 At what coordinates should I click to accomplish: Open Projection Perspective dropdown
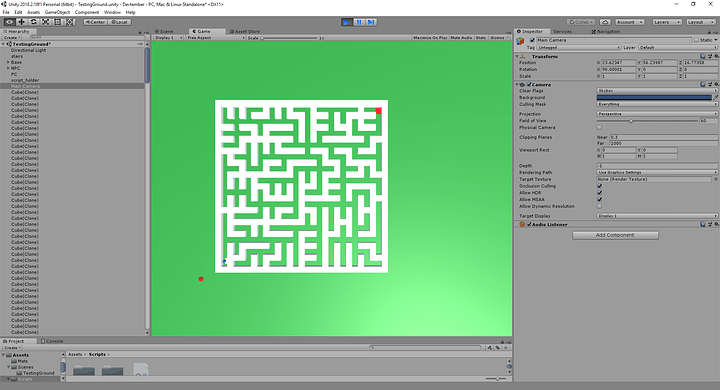[657, 114]
